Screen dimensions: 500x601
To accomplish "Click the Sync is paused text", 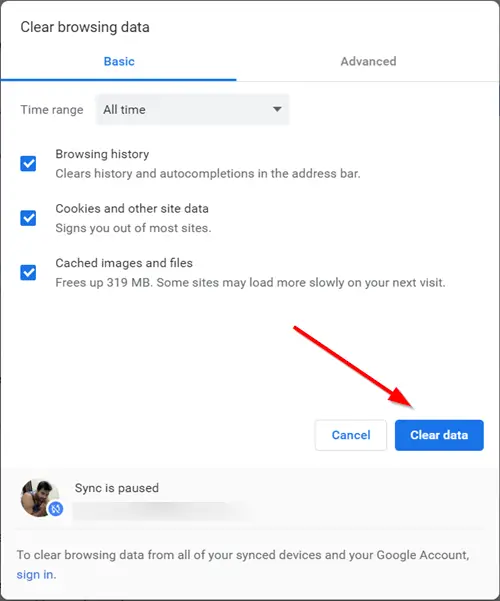I will [117, 488].
